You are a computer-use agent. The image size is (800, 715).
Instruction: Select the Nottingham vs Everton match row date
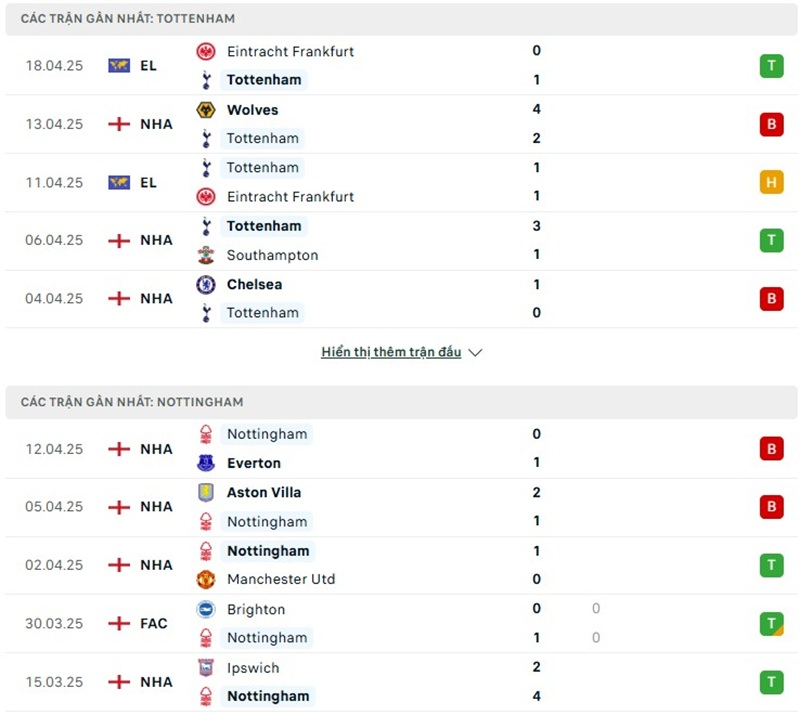55,449
